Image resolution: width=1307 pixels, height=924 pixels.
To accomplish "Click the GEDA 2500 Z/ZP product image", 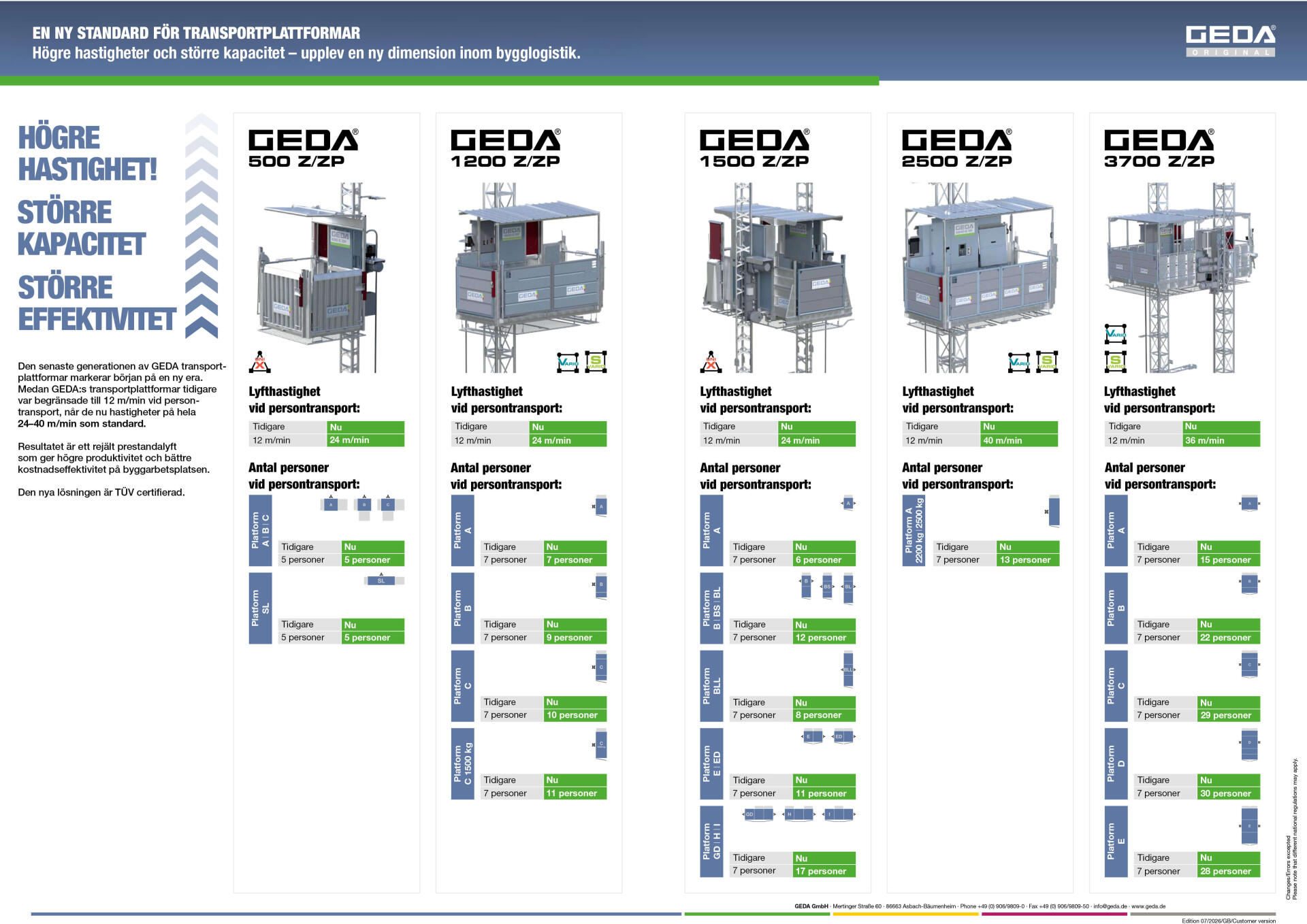I will click(978, 277).
